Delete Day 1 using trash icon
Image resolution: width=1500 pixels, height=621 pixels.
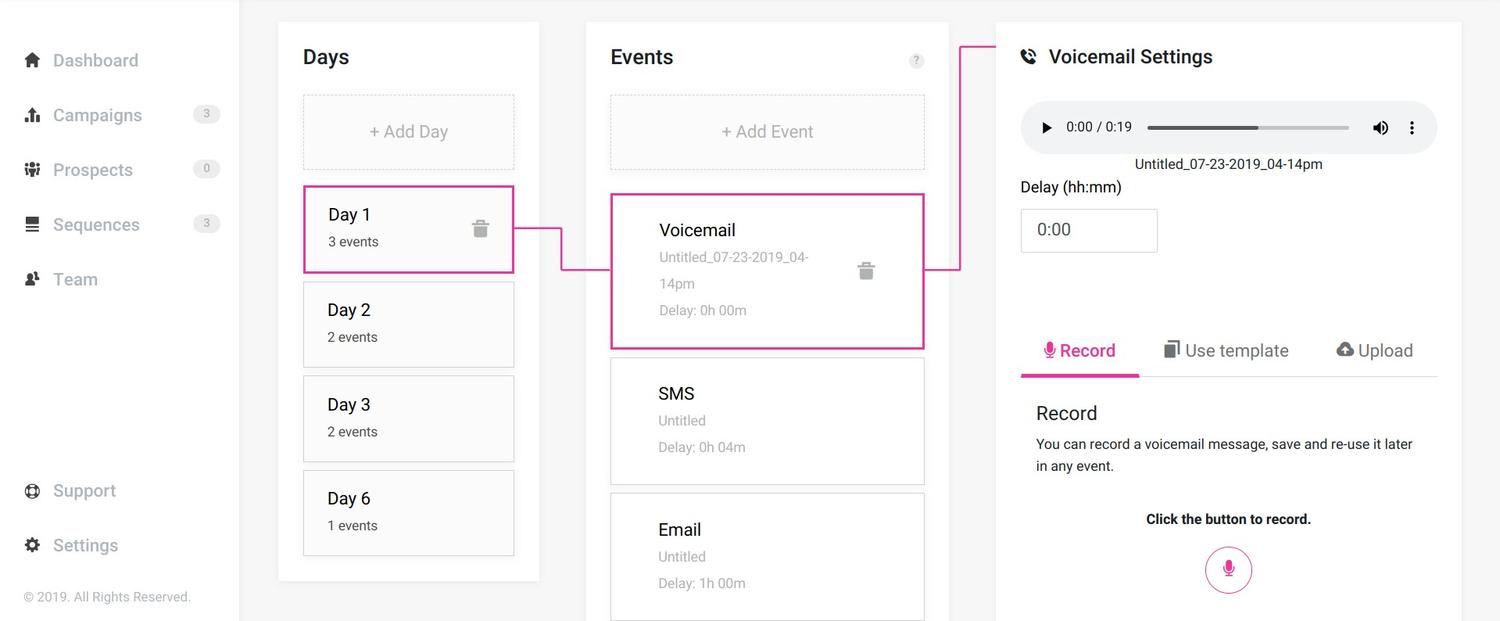[x=480, y=229]
